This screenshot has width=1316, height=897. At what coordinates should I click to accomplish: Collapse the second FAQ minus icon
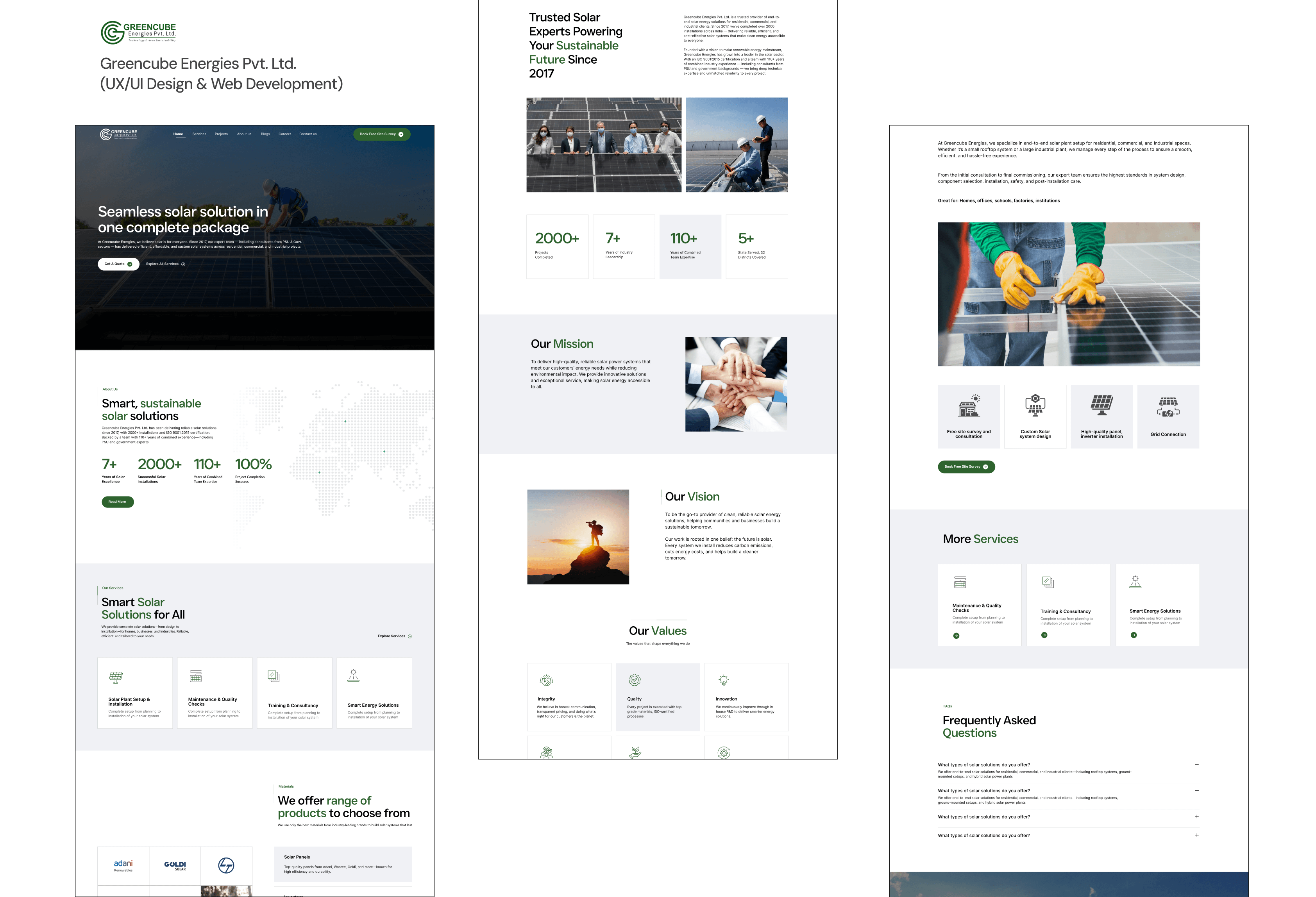click(1196, 790)
